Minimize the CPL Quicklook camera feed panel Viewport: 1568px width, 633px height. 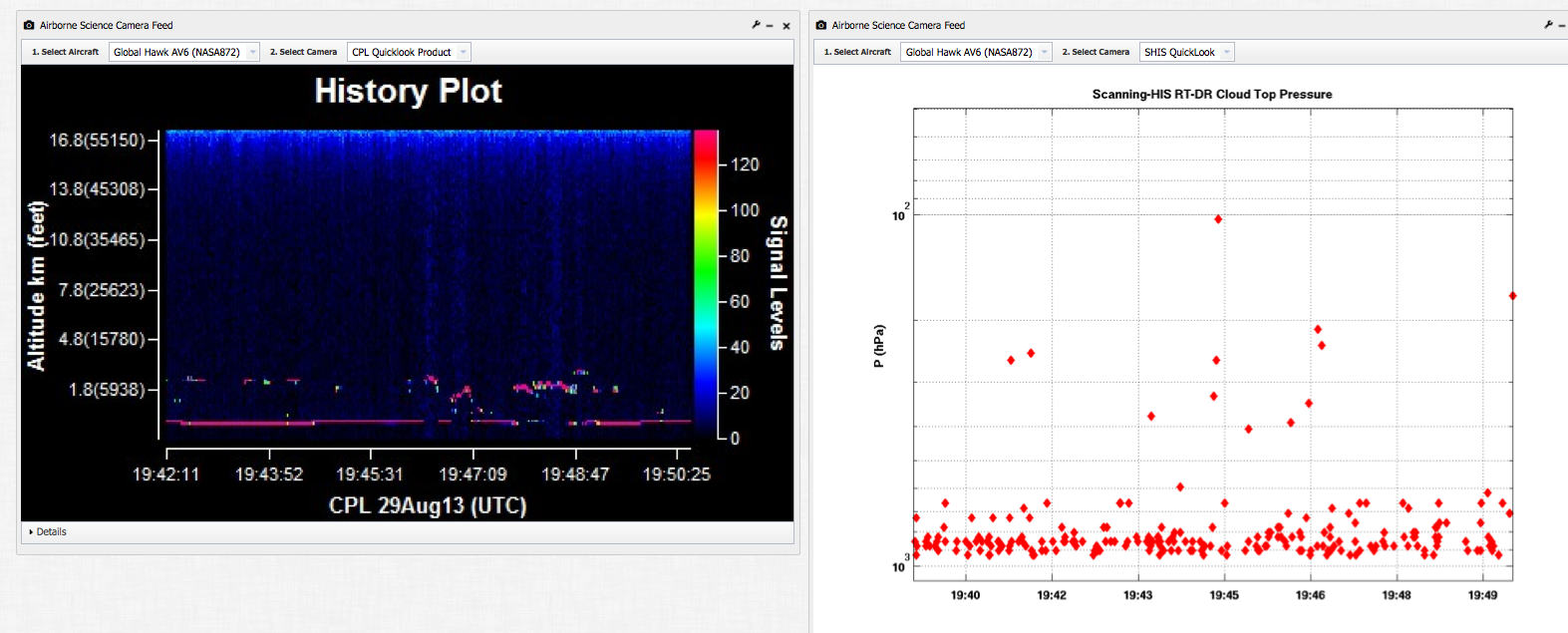tap(770, 26)
